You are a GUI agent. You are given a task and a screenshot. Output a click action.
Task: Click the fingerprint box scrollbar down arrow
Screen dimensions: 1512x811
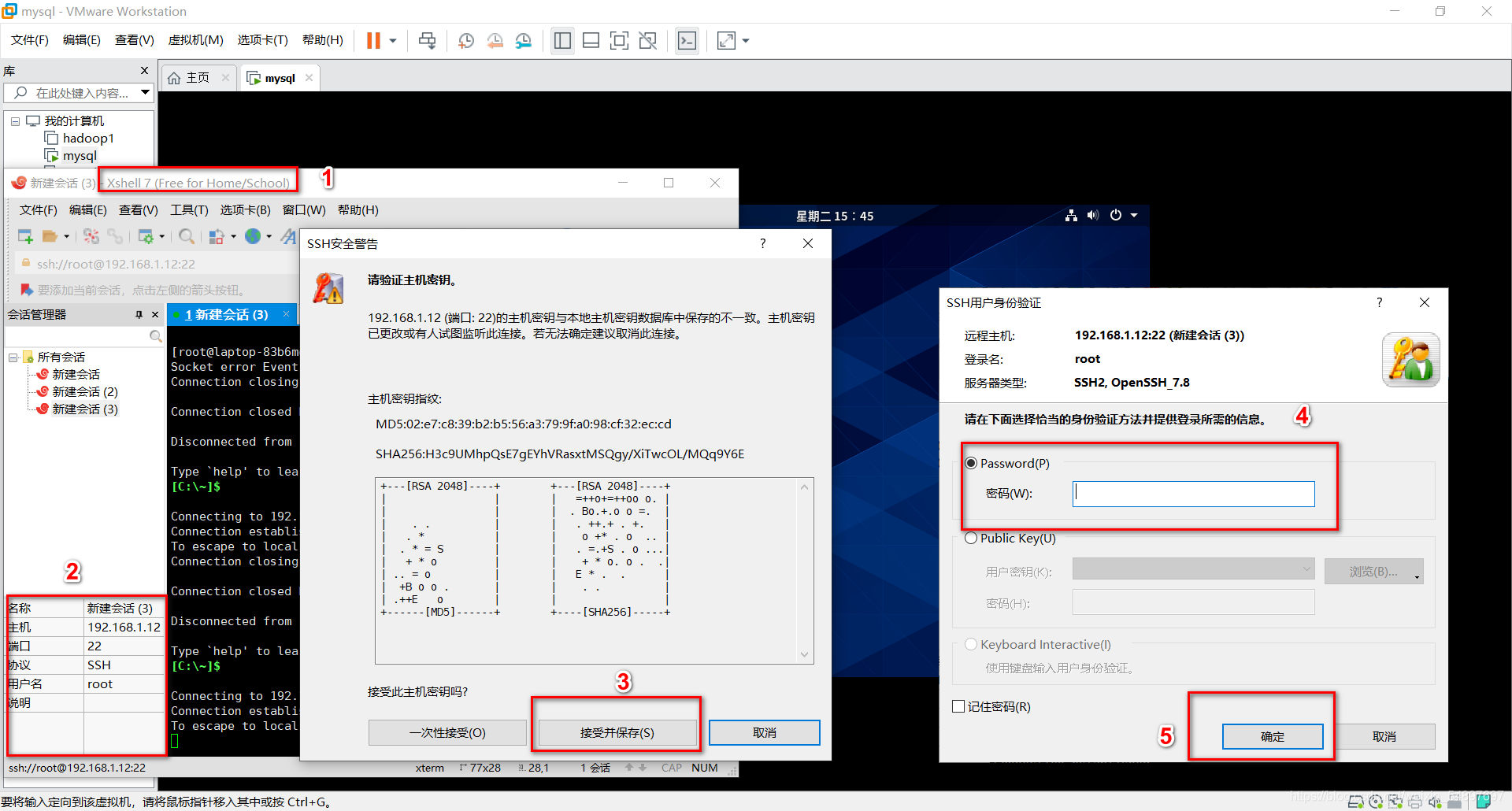click(804, 654)
